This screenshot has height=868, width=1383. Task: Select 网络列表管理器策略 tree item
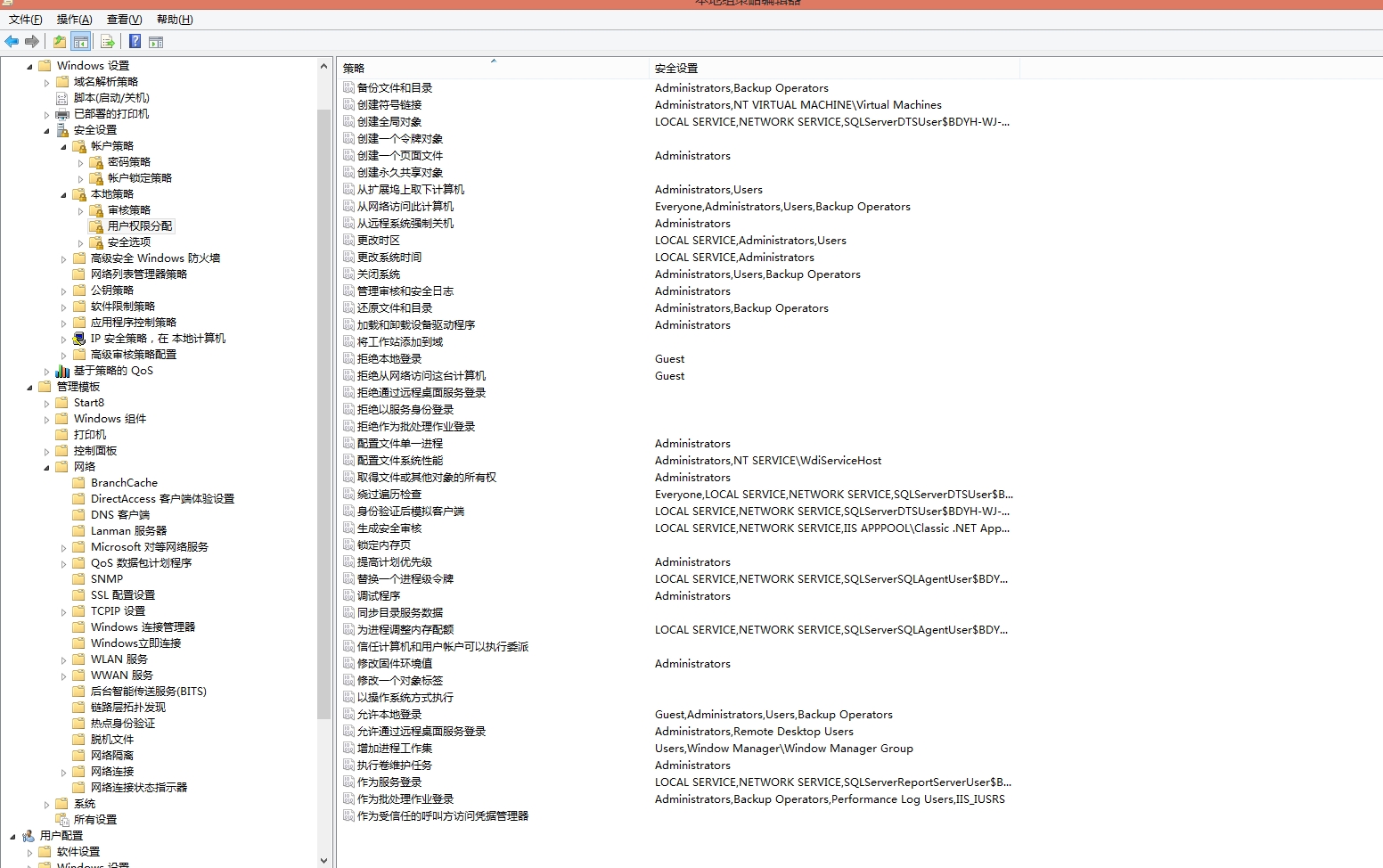coord(139,274)
